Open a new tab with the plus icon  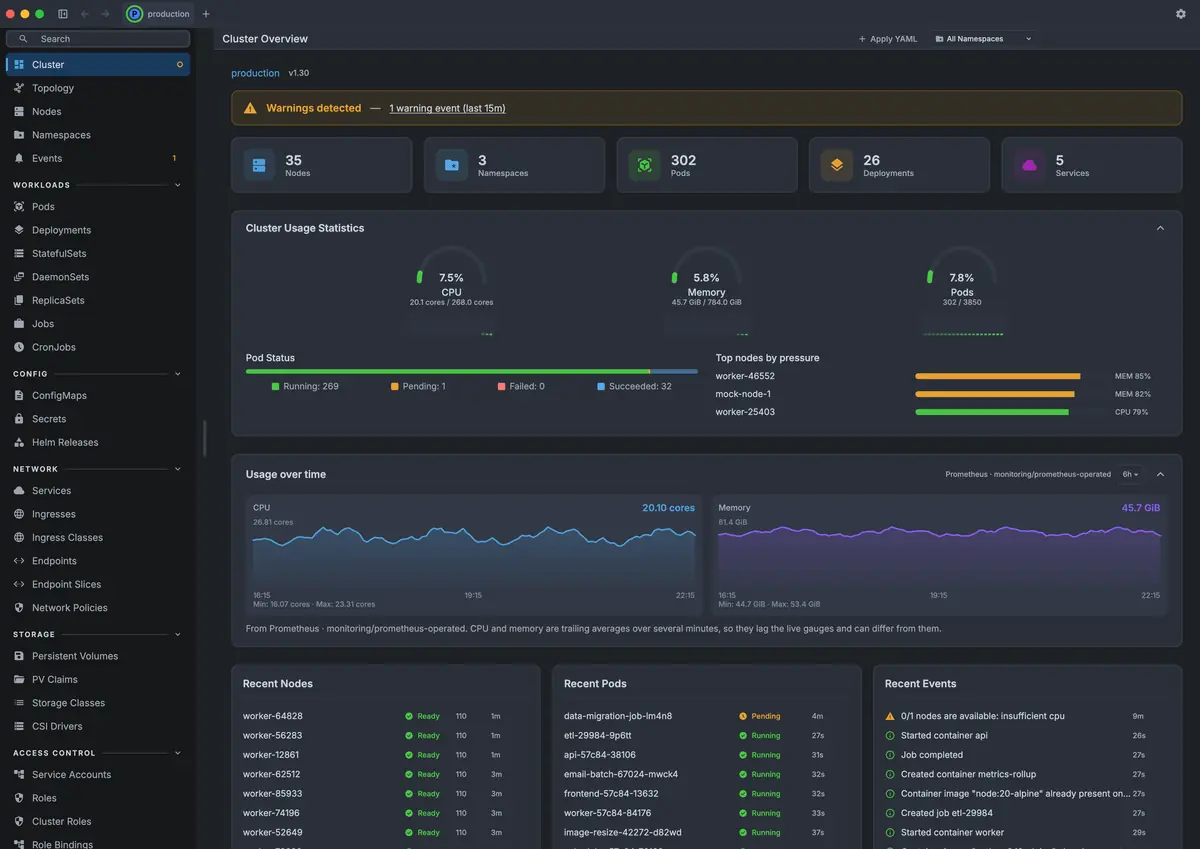point(206,14)
